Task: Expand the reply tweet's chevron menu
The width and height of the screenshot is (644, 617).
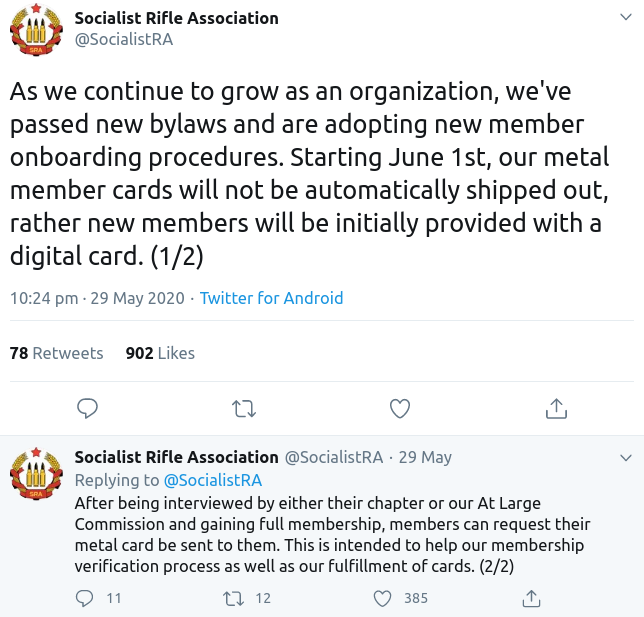Action: [626, 458]
